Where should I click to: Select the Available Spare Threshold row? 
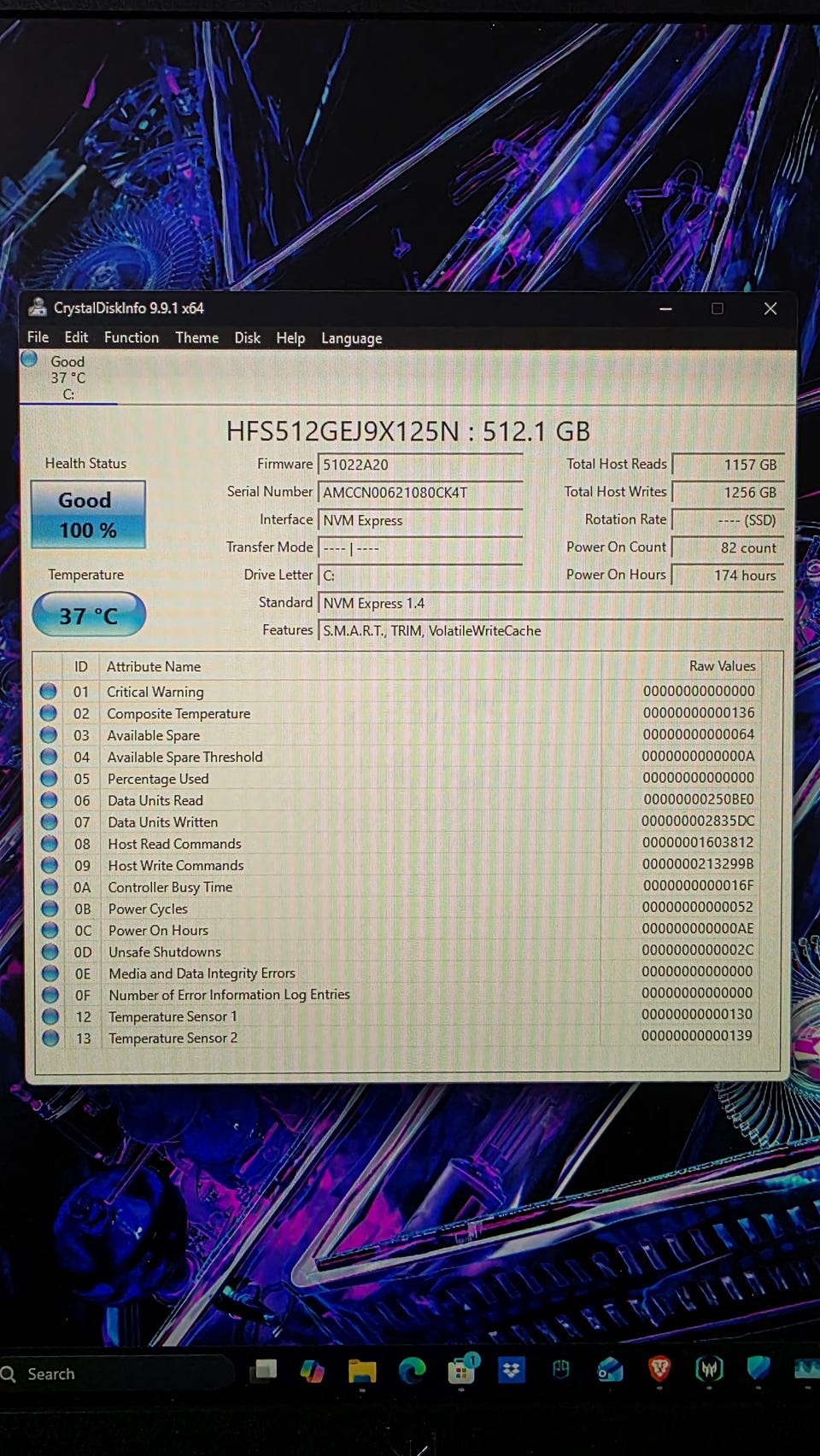397,757
